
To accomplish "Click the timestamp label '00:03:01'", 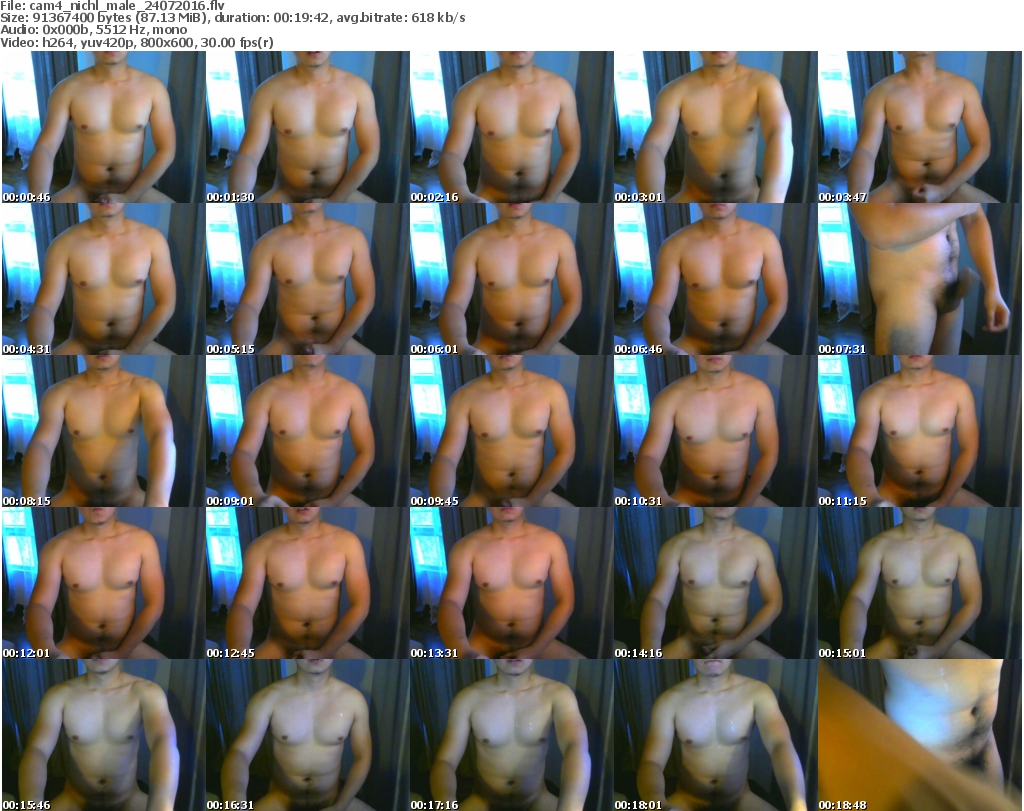I will pos(638,197).
